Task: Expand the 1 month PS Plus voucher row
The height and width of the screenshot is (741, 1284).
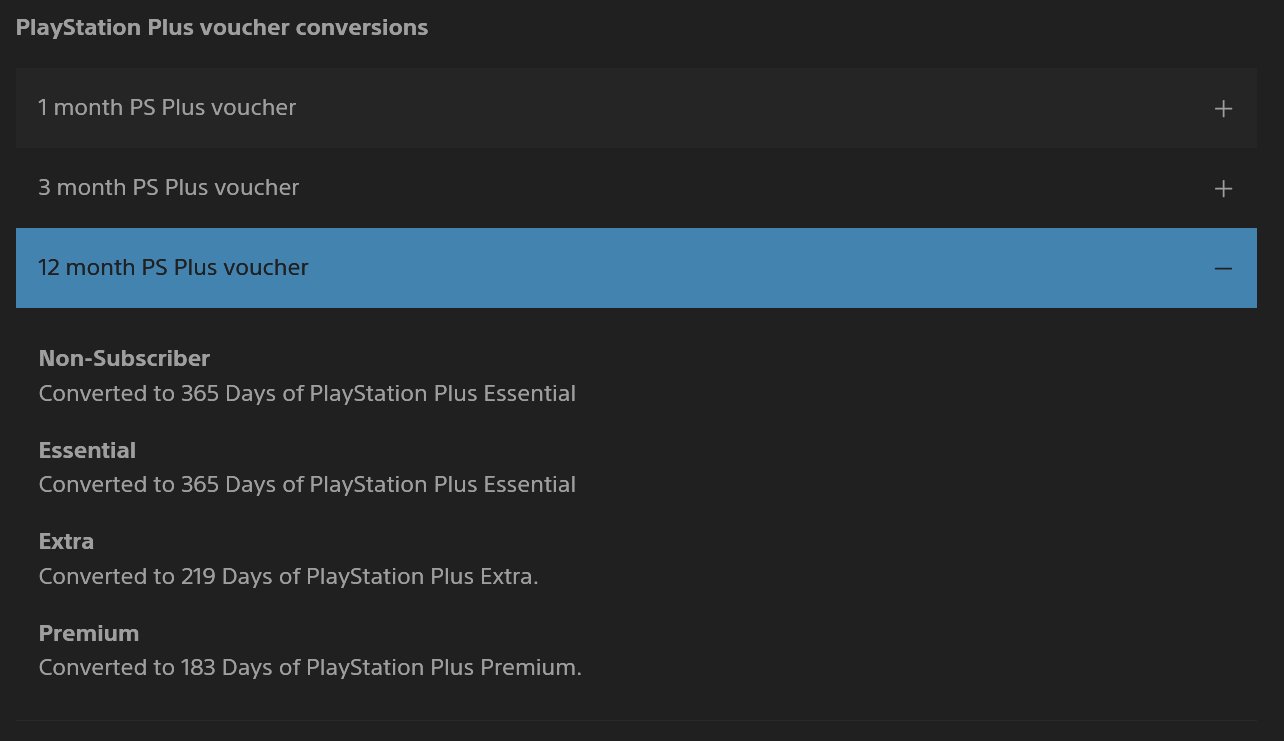Action: coord(636,108)
